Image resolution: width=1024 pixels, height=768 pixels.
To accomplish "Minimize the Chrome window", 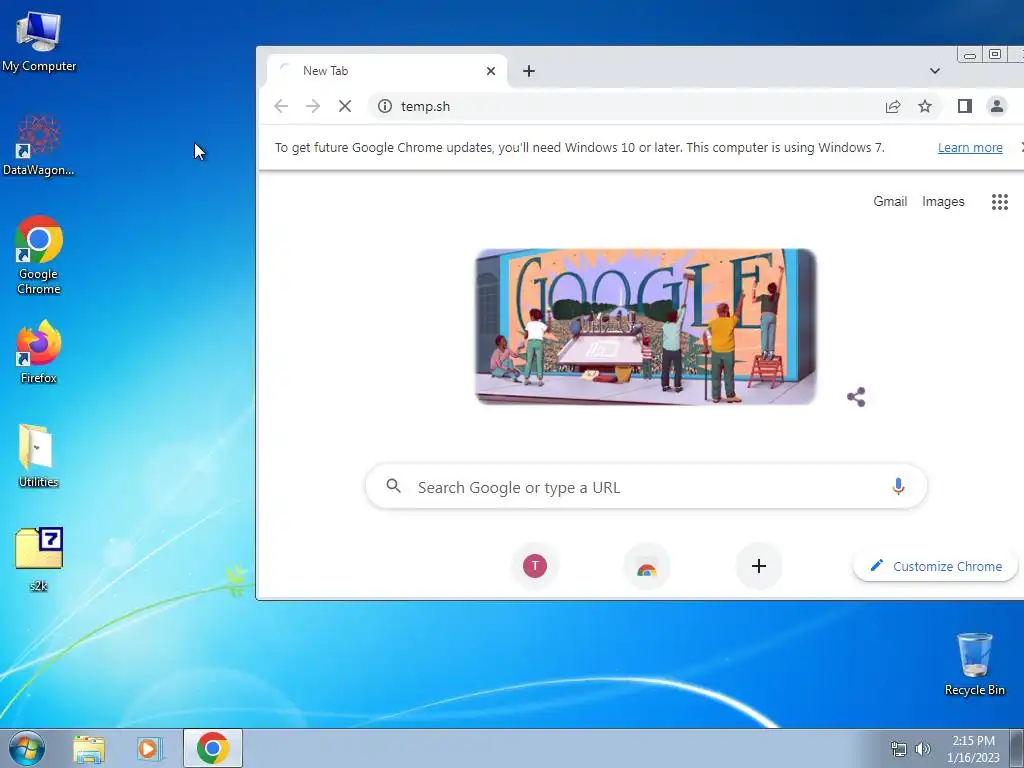I will point(970,55).
